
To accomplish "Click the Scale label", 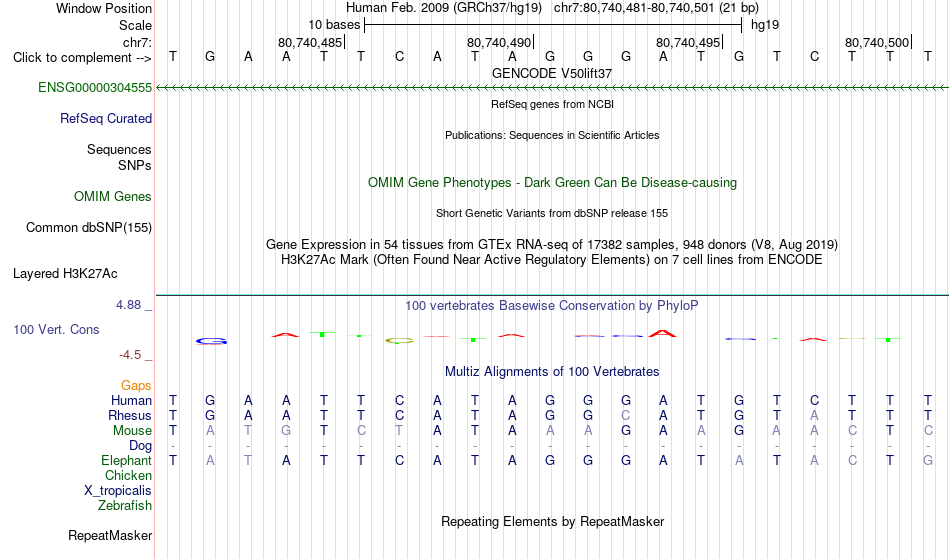I will coord(136,25).
